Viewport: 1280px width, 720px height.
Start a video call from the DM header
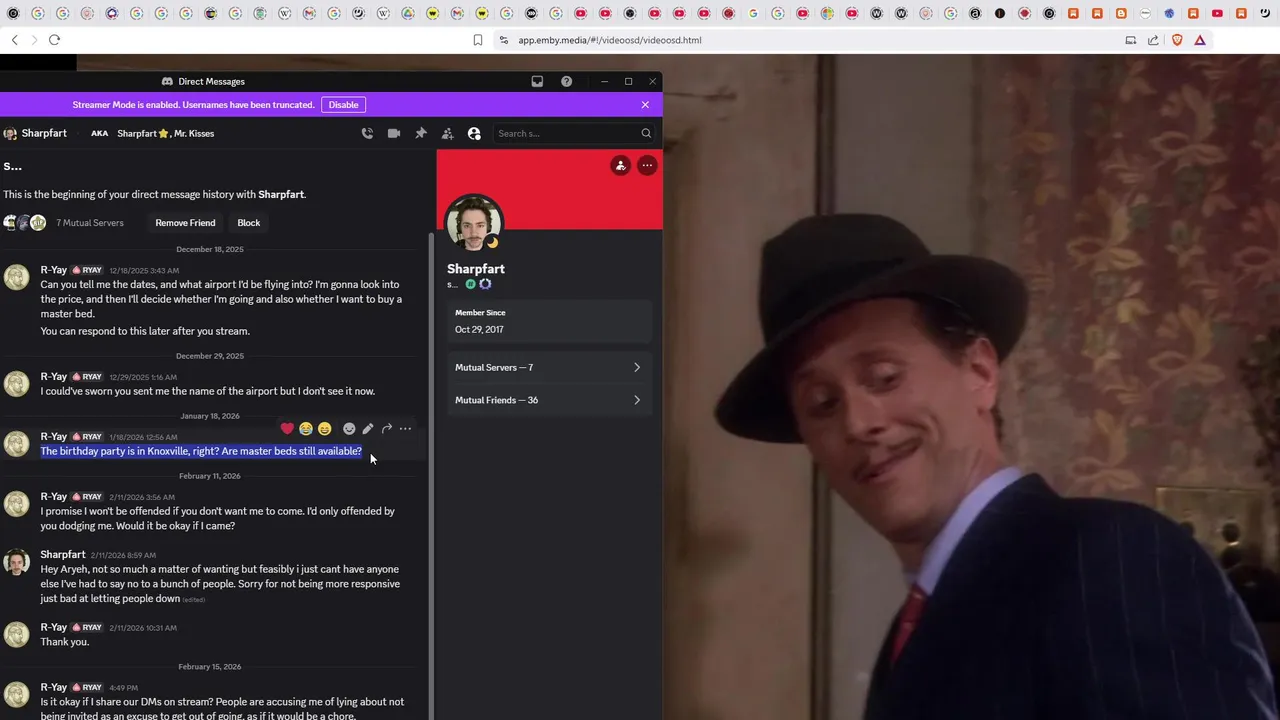coord(394,133)
